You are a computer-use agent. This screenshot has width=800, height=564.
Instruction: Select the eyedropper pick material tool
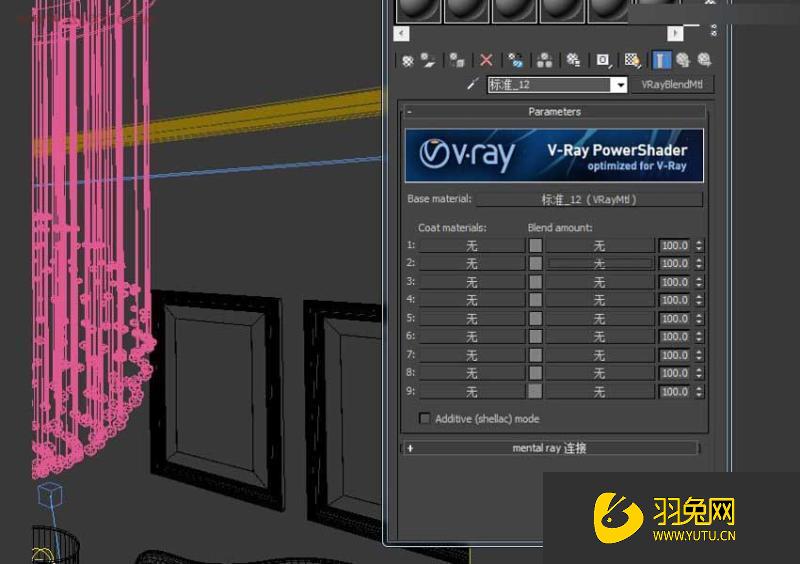tap(473, 84)
